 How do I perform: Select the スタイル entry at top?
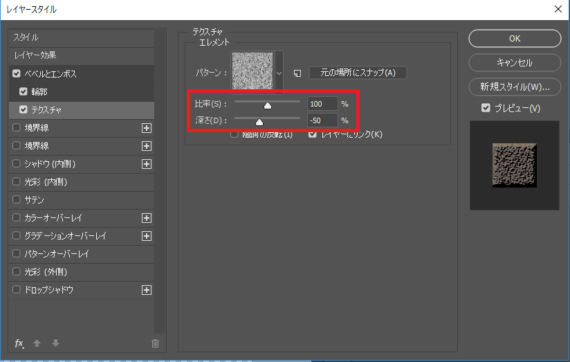81,37
